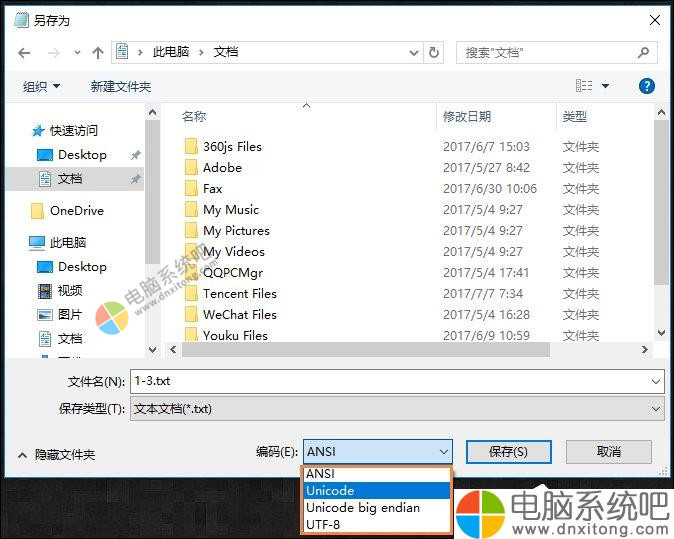
Task: Click the pin icon beside quick-access 文档
Action: click(136, 179)
